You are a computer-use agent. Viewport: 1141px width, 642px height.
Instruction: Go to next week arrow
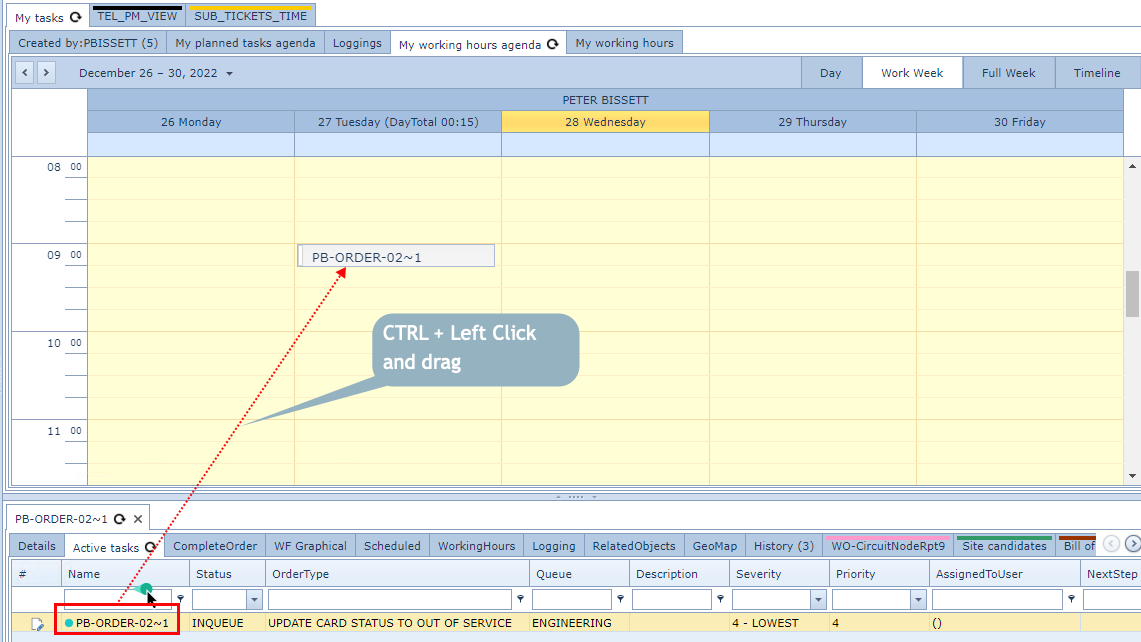[x=46, y=73]
